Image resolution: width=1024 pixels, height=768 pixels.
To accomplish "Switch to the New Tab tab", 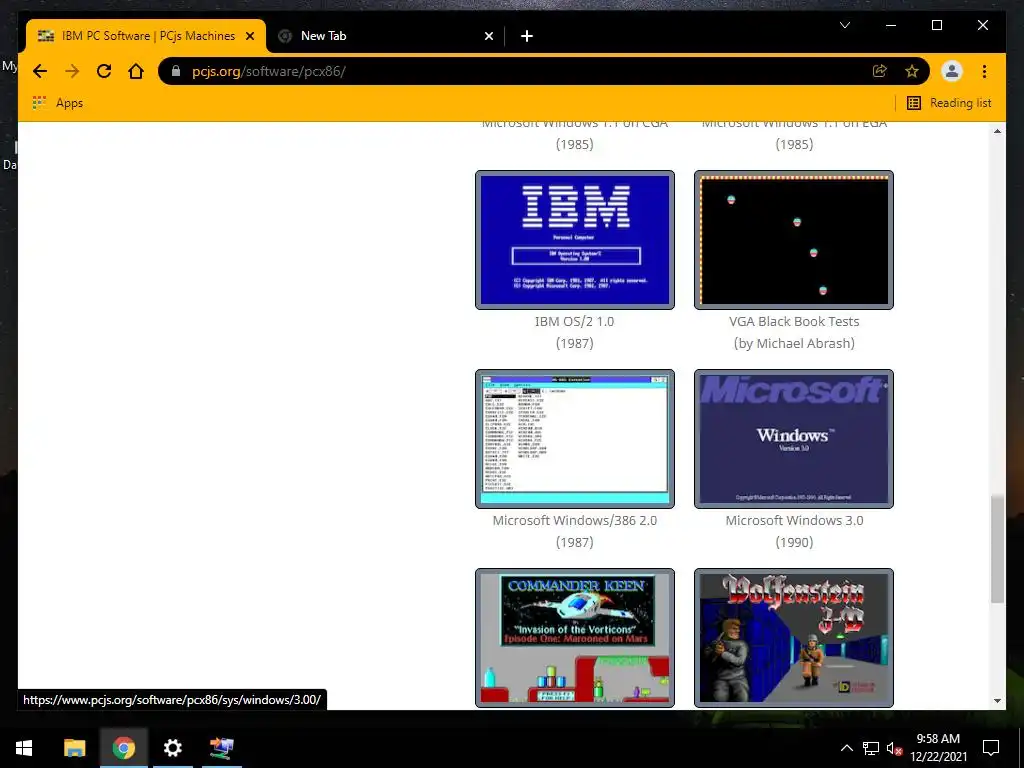I will [385, 36].
